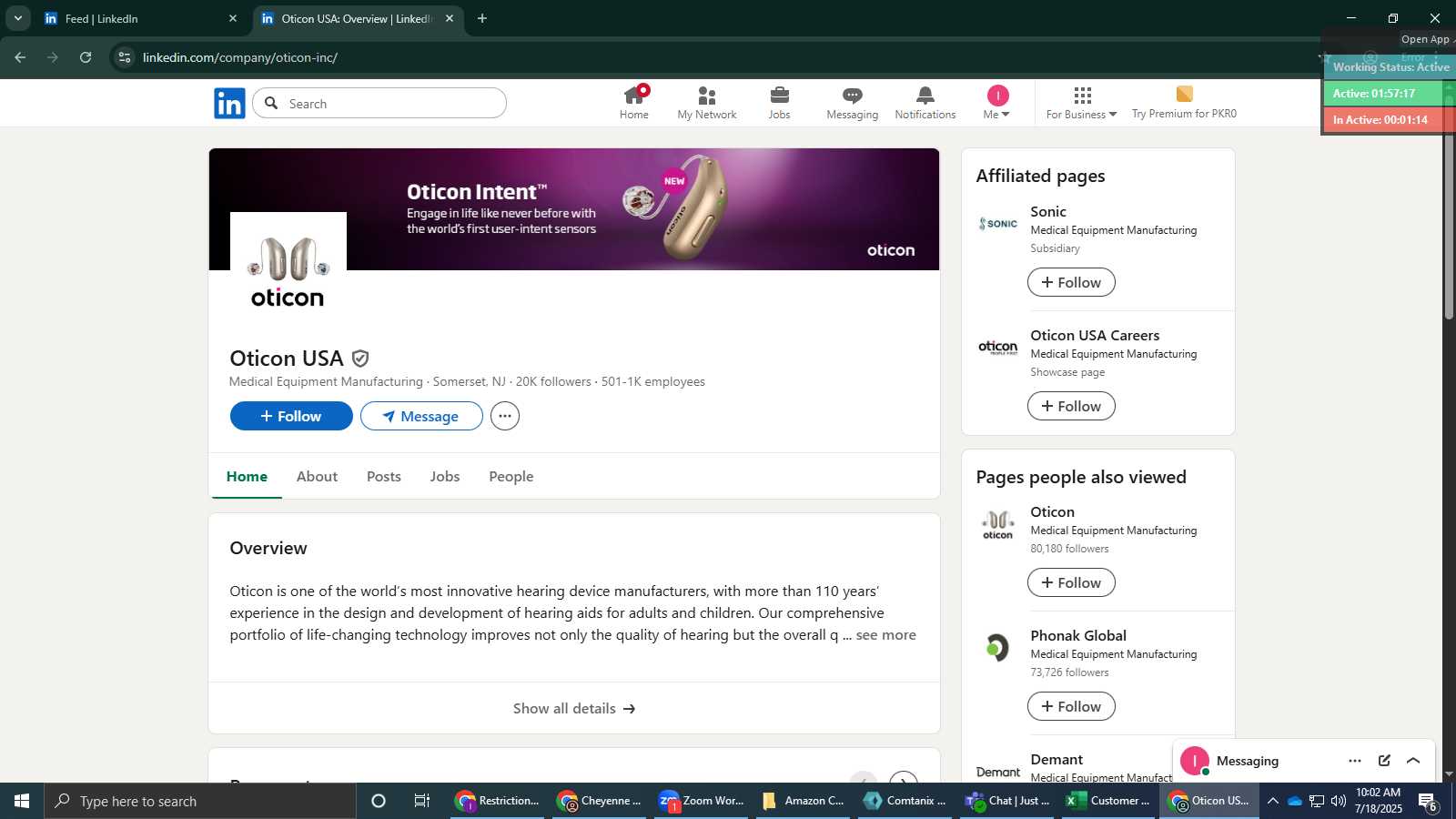Open Jobs briefcase icon
Screen dimensions: 1456x819
[780, 103]
